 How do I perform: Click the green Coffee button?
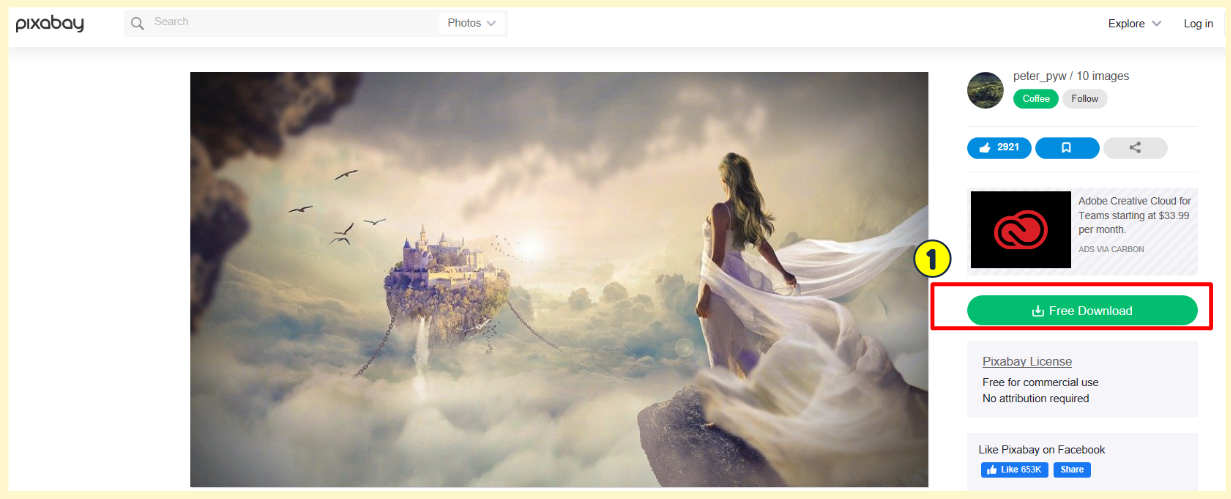click(x=1036, y=99)
